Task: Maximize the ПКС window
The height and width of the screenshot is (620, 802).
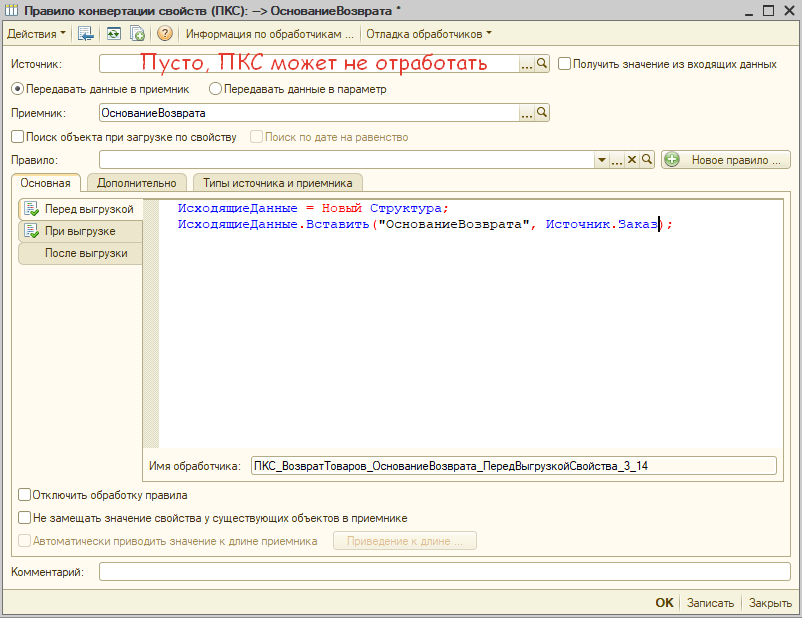Action: coord(768,11)
